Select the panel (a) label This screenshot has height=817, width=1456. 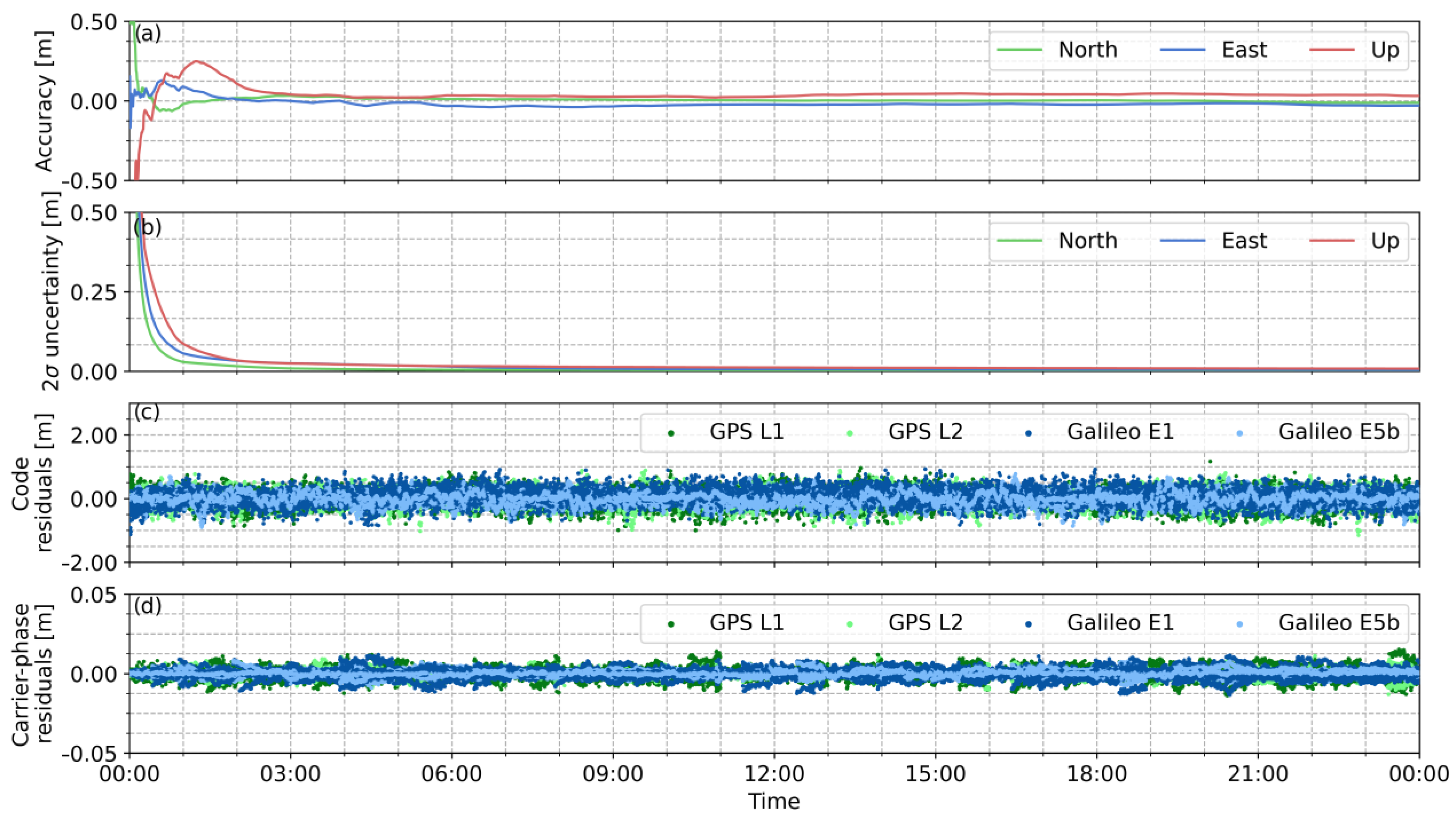click(148, 34)
